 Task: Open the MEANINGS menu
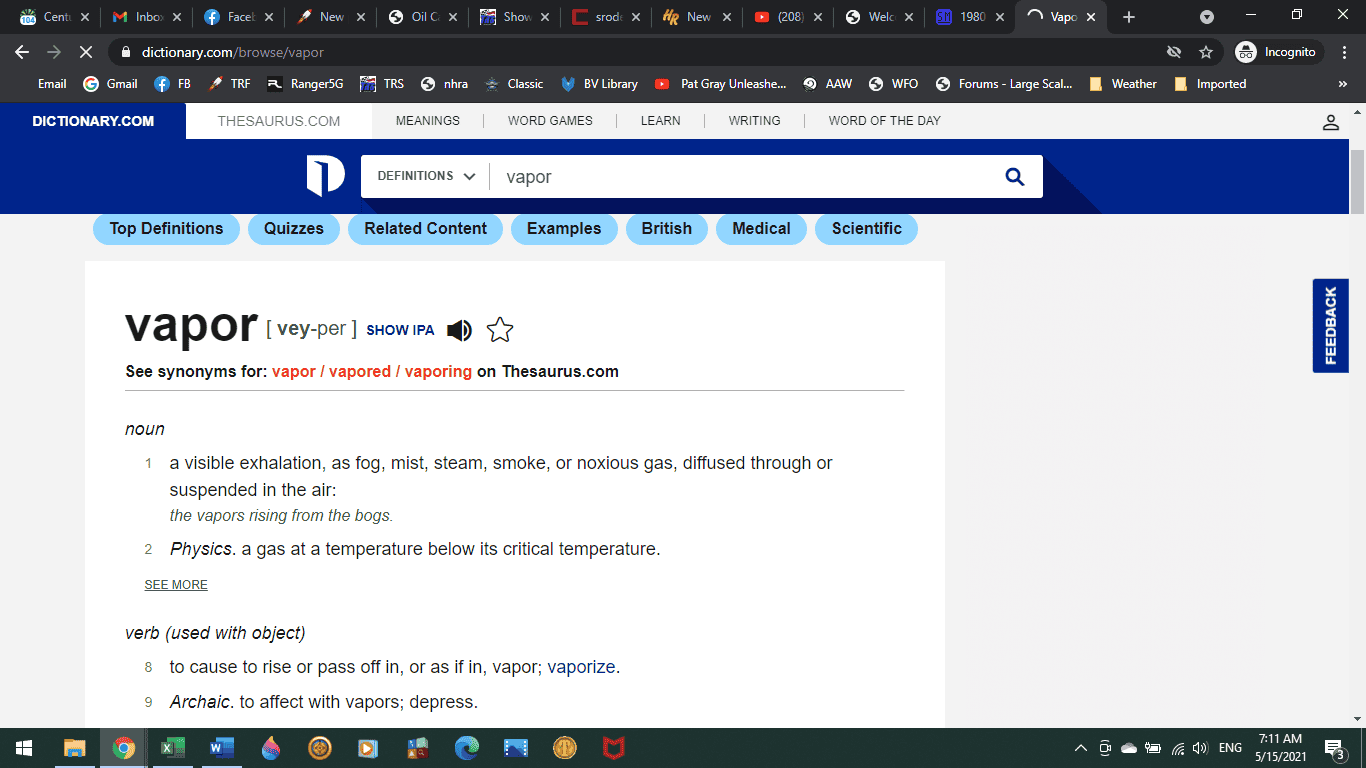(x=428, y=121)
